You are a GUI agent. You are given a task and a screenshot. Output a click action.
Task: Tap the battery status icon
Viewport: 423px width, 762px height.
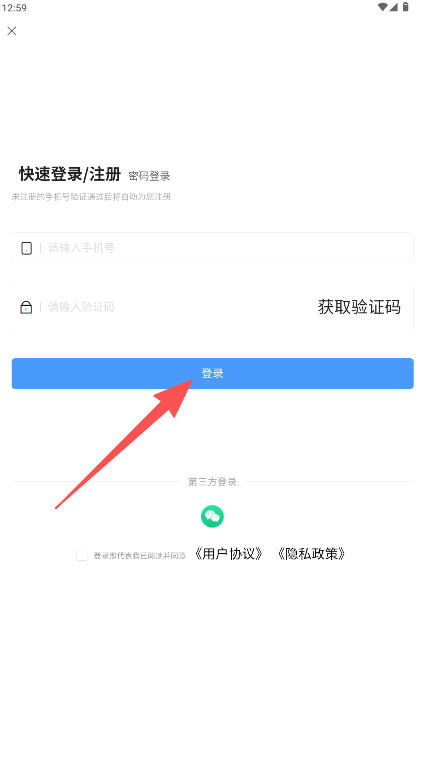coord(405,7)
